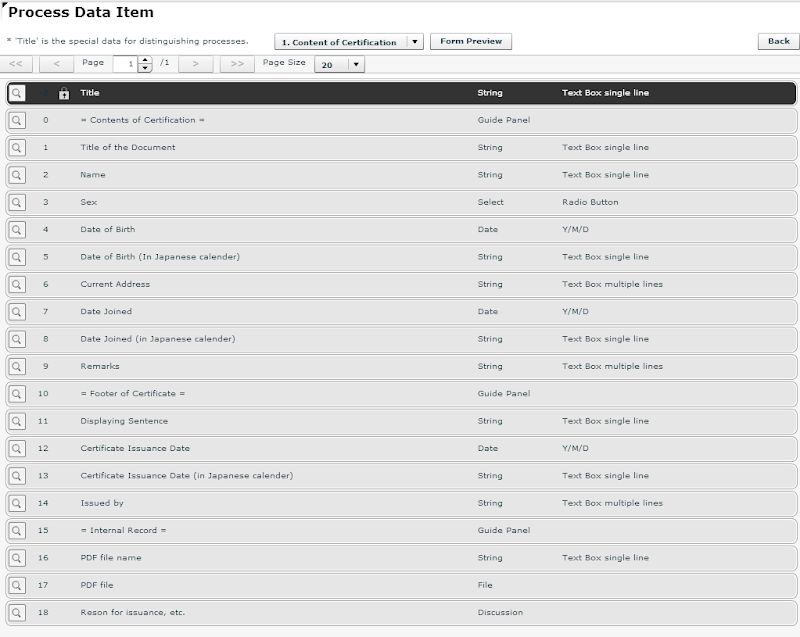Go to last page with >> button
The height and width of the screenshot is (637, 800).
[237, 64]
